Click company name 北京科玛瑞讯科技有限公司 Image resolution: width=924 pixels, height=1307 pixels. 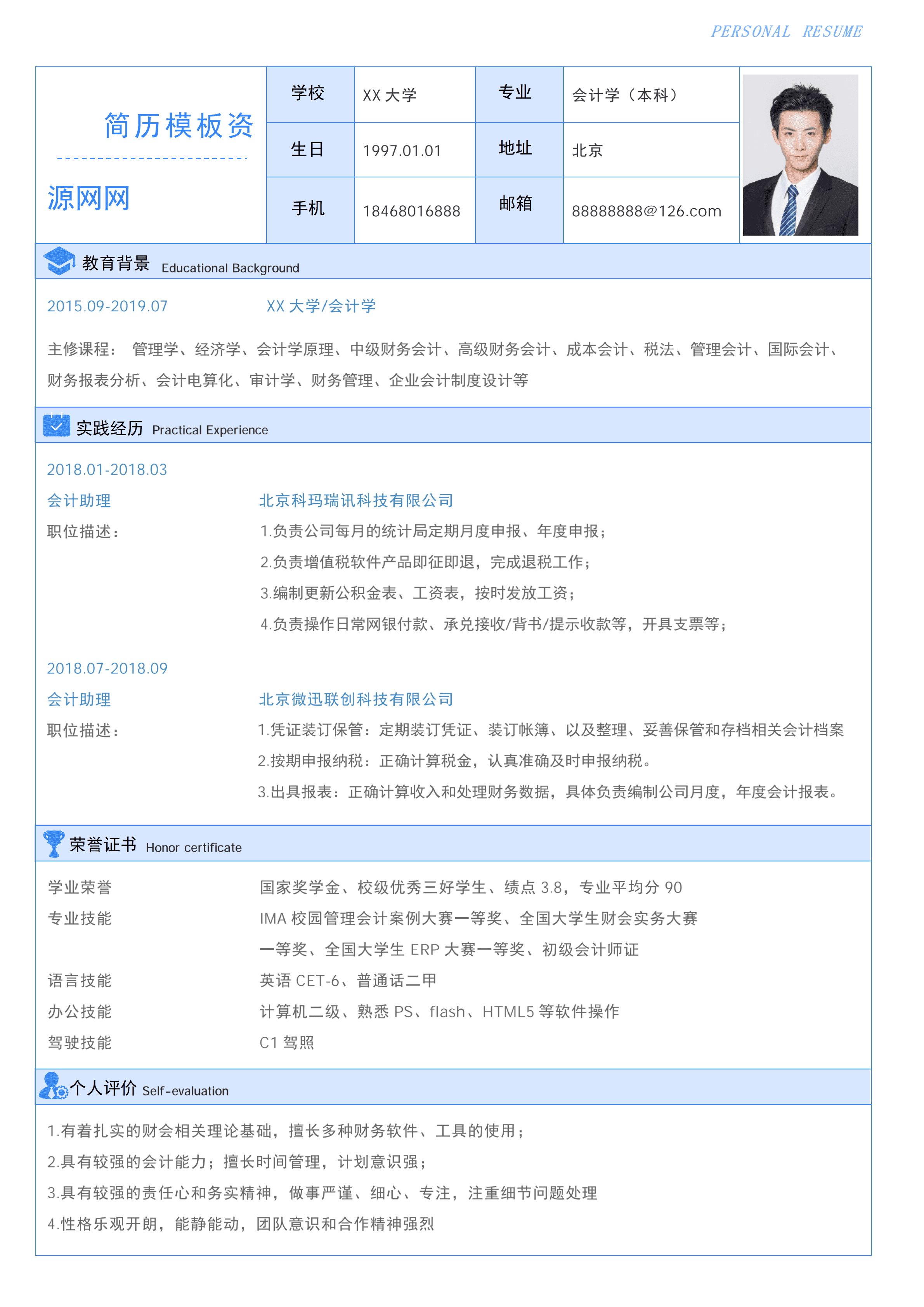356,501
